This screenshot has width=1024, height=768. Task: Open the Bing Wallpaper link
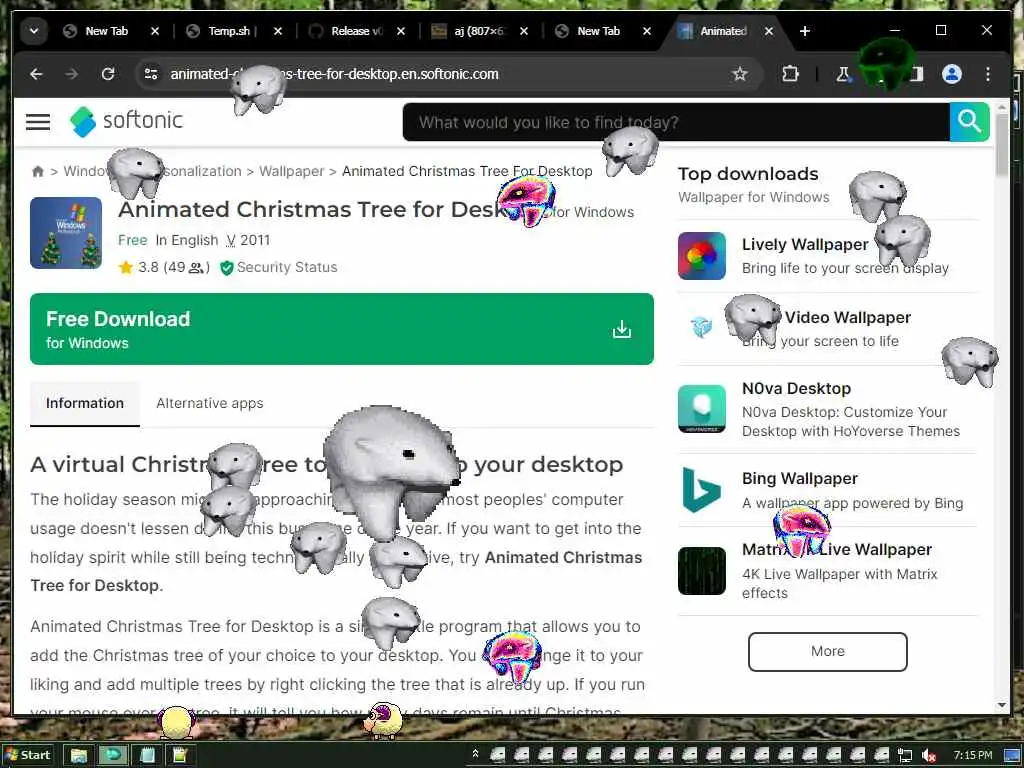(799, 479)
